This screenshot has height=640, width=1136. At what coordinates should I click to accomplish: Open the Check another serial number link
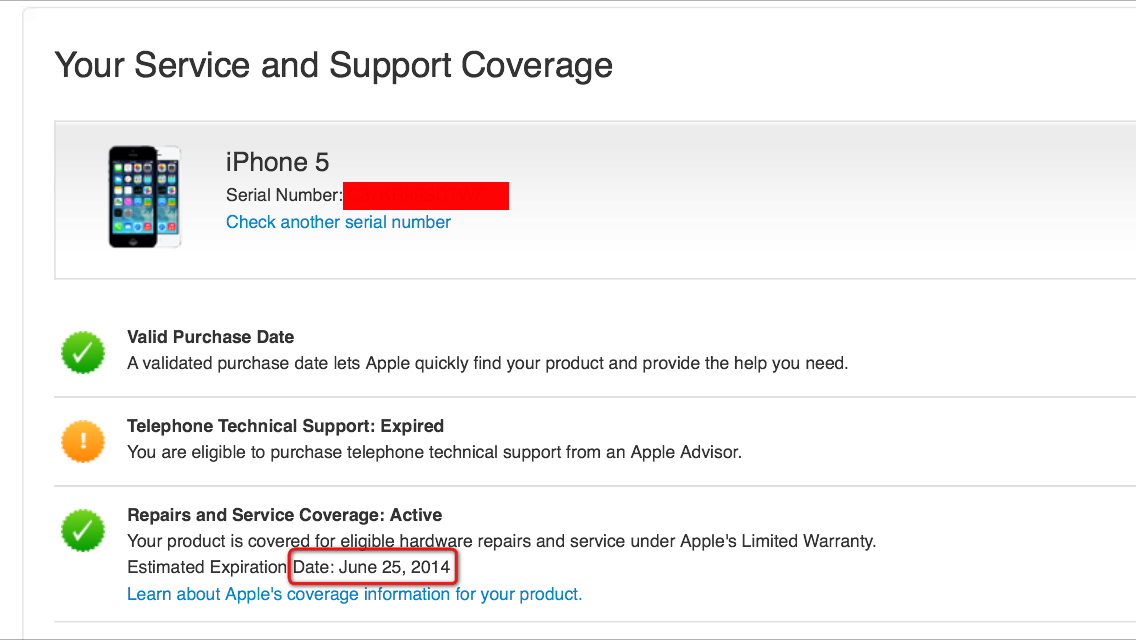coord(338,222)
